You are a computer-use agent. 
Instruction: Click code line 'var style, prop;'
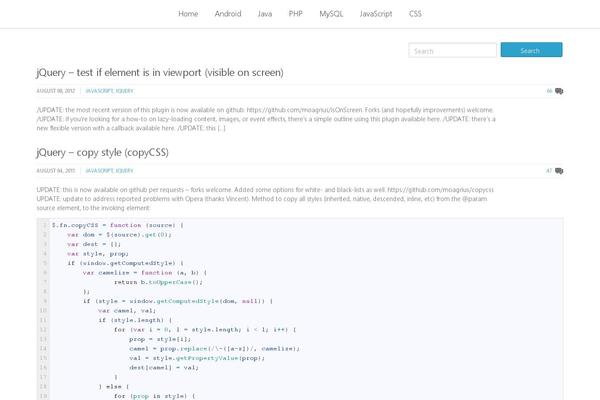point(98,254)
